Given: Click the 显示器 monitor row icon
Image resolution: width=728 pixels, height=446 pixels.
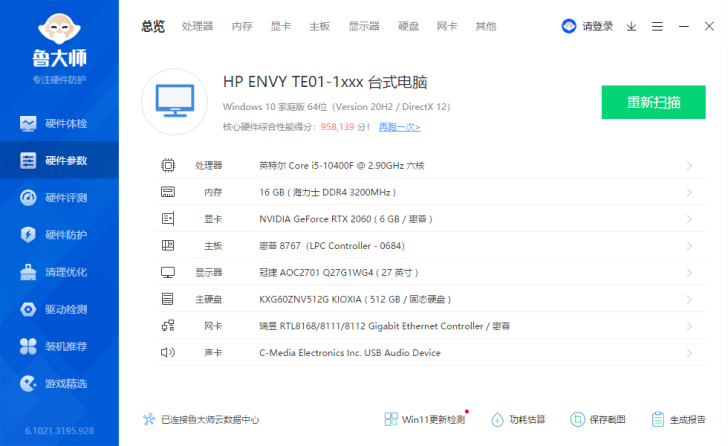Looking at the screenshot, I should coord(168,272).
